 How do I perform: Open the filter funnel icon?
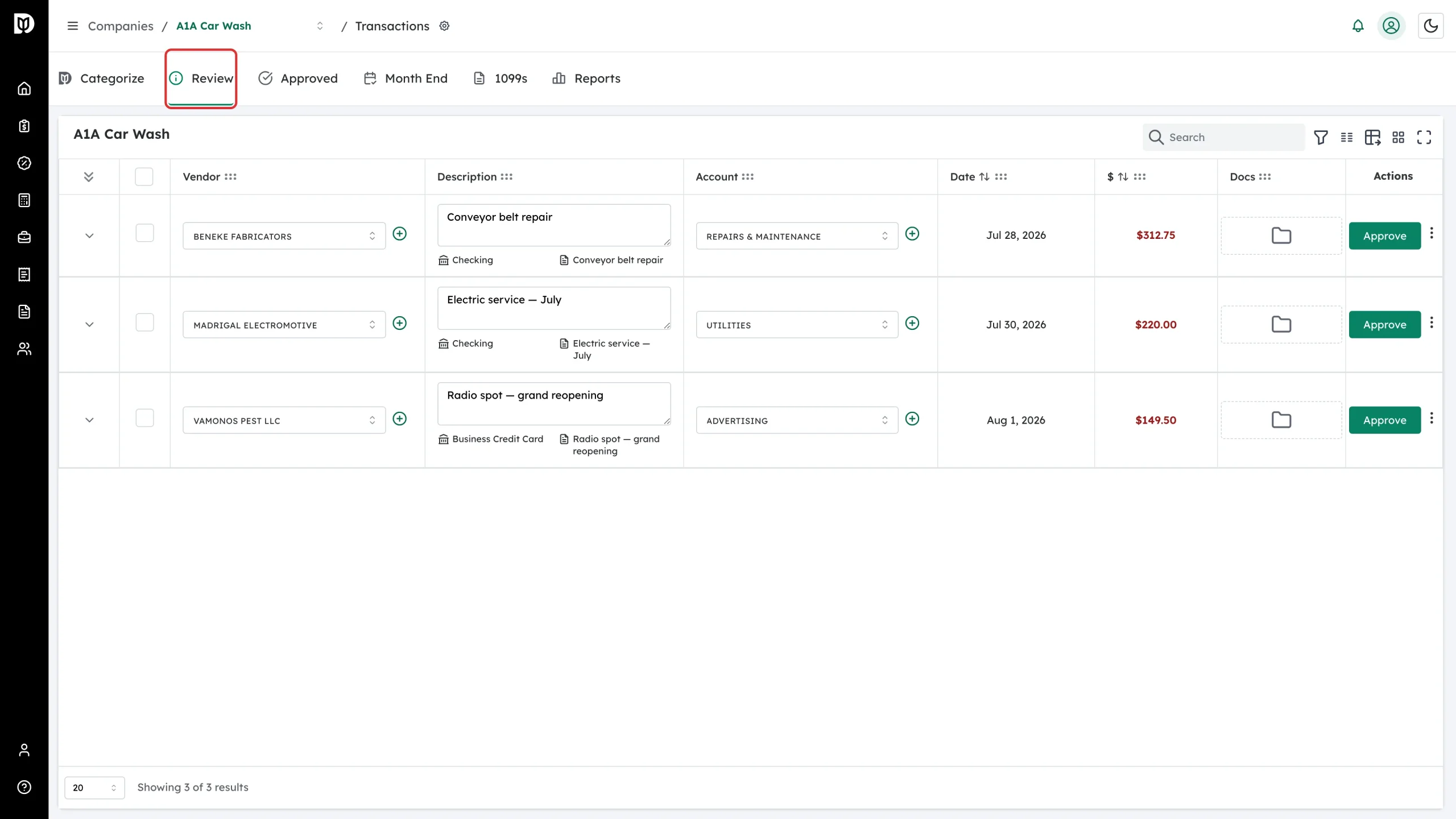pyautogui.click(x=1321, y=137)
